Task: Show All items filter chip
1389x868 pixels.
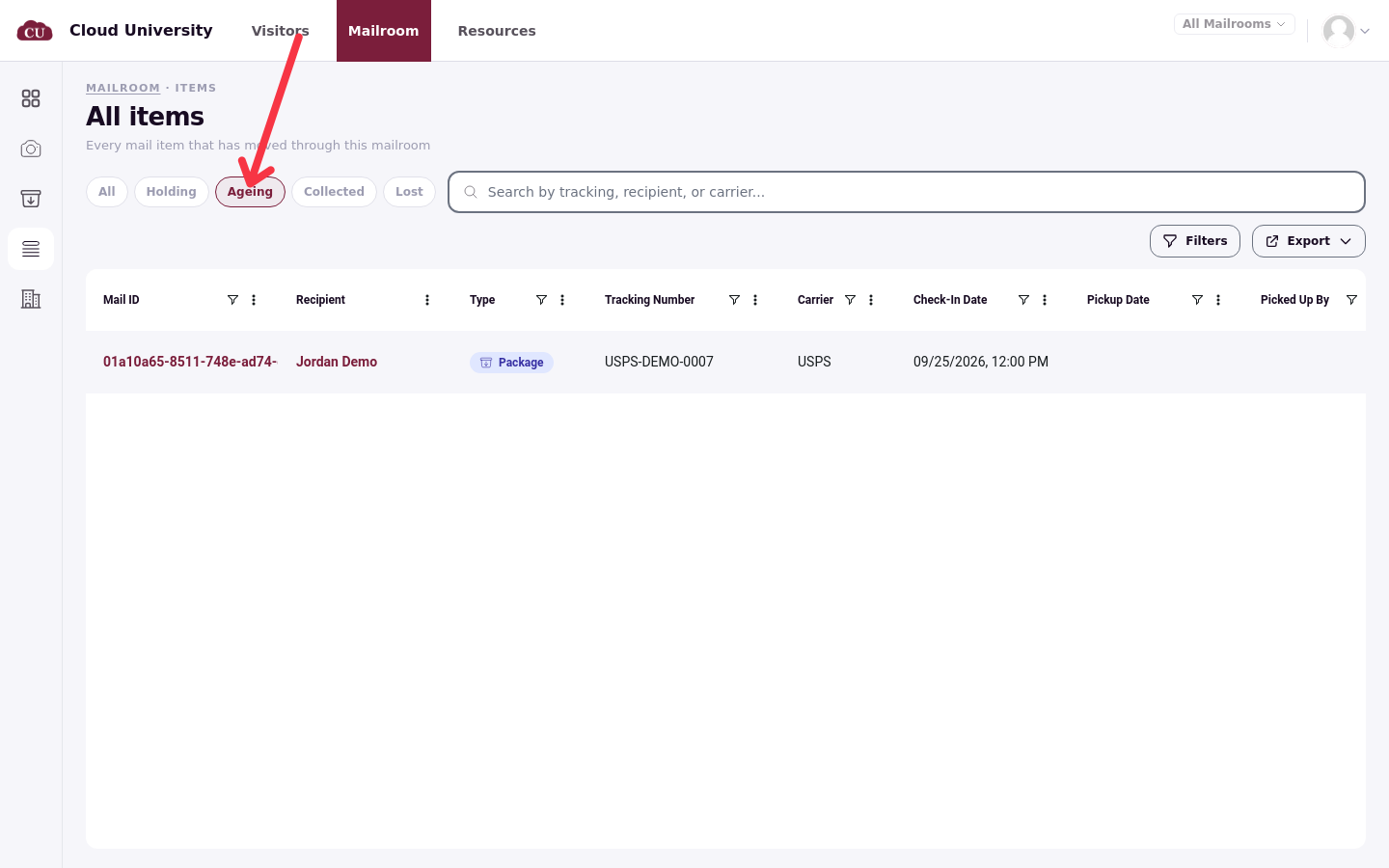Action: pos(107,192)
